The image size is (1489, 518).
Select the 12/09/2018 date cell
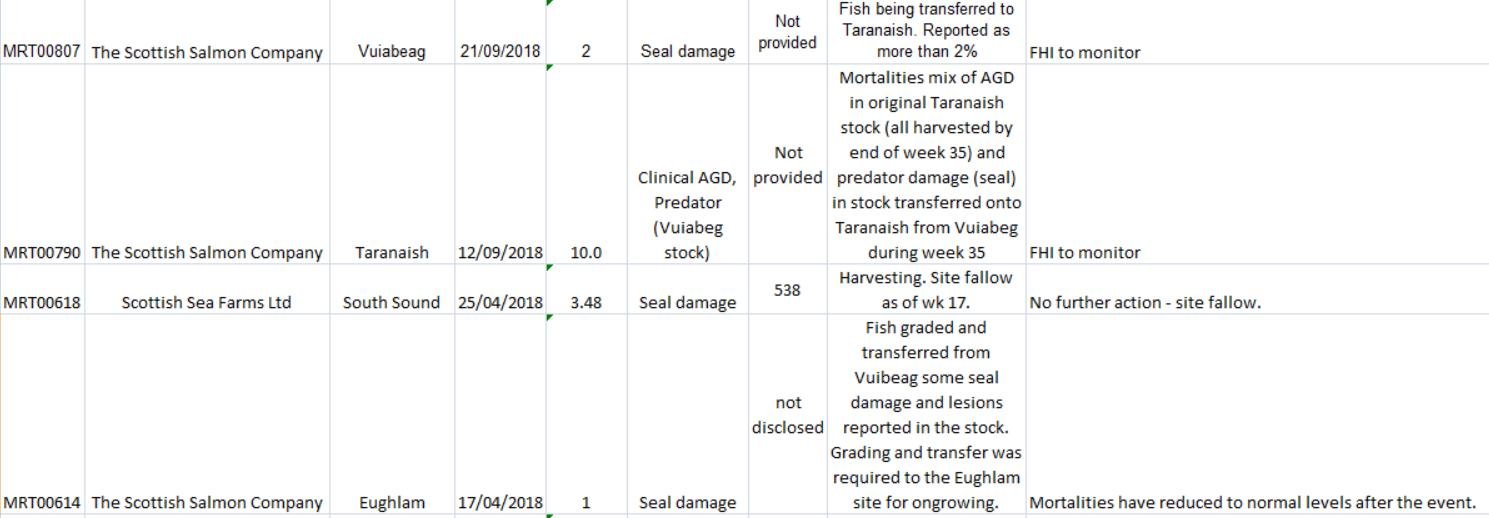(500, 252)
